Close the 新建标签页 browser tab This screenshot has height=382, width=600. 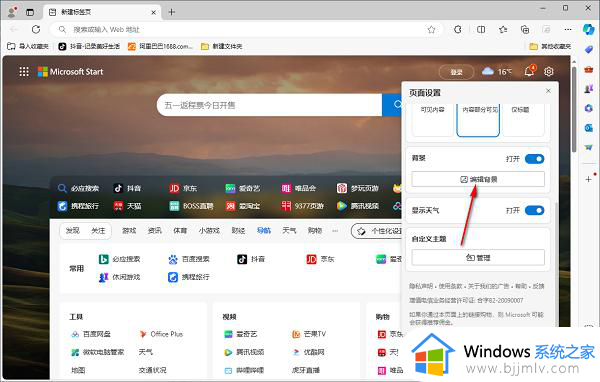[x=153, y=12]
